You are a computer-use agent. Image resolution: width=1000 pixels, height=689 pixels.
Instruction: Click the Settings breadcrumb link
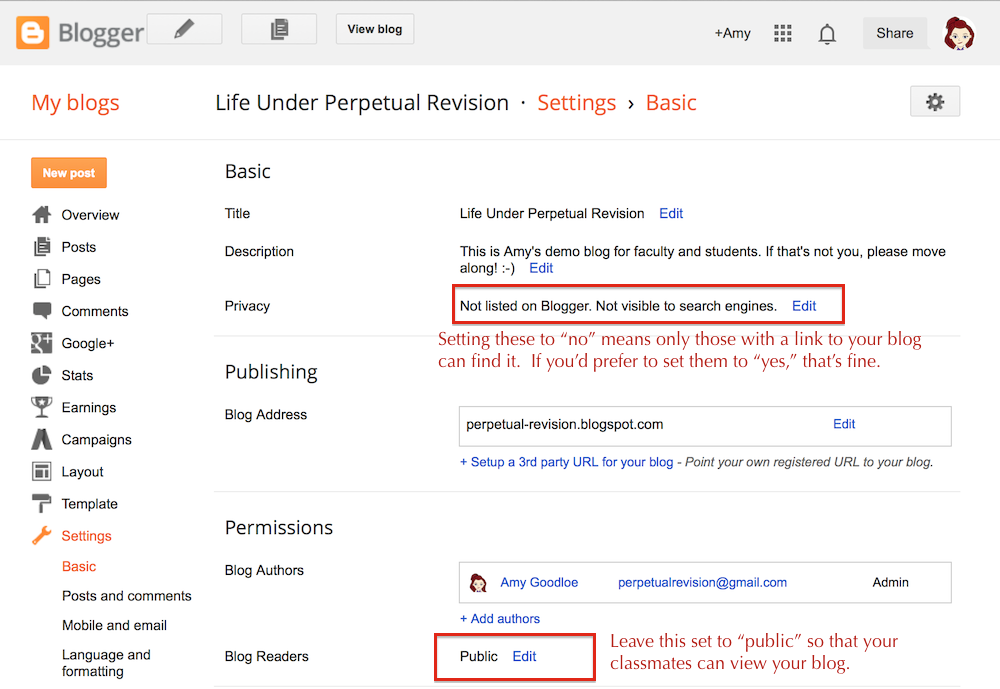click(577, 103)
